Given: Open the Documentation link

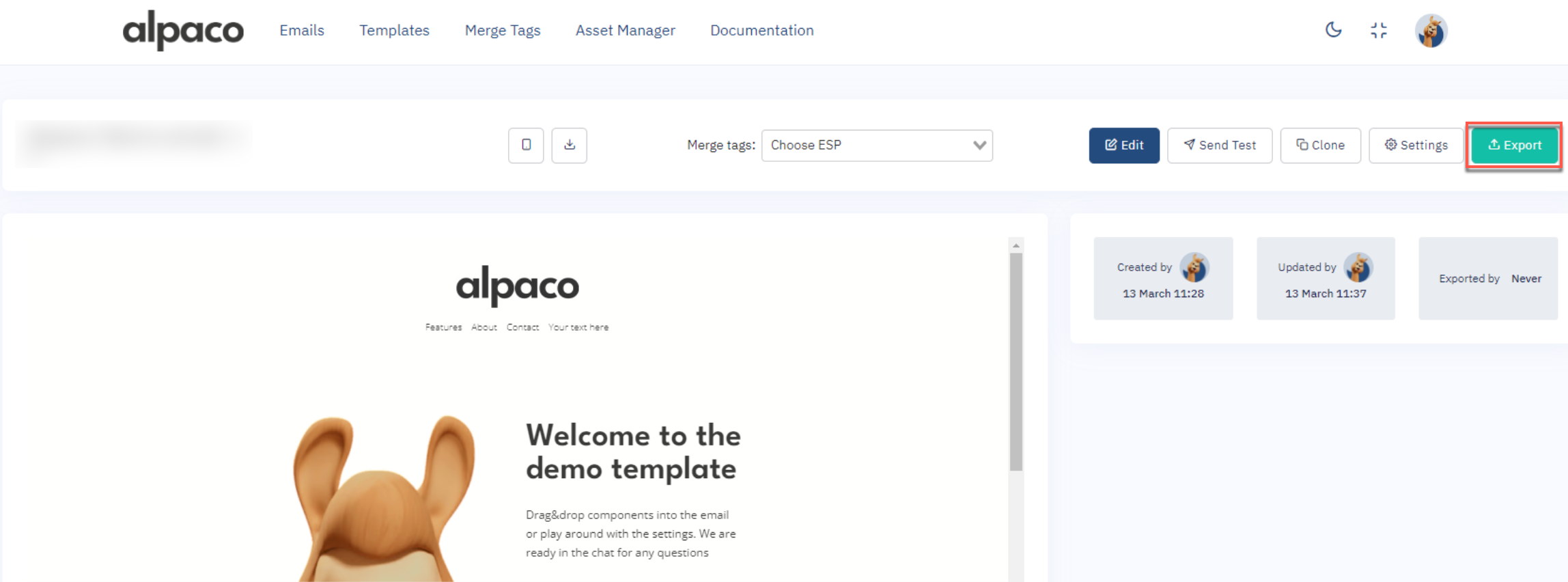Looking at the screenshot, I should [762, 30].
